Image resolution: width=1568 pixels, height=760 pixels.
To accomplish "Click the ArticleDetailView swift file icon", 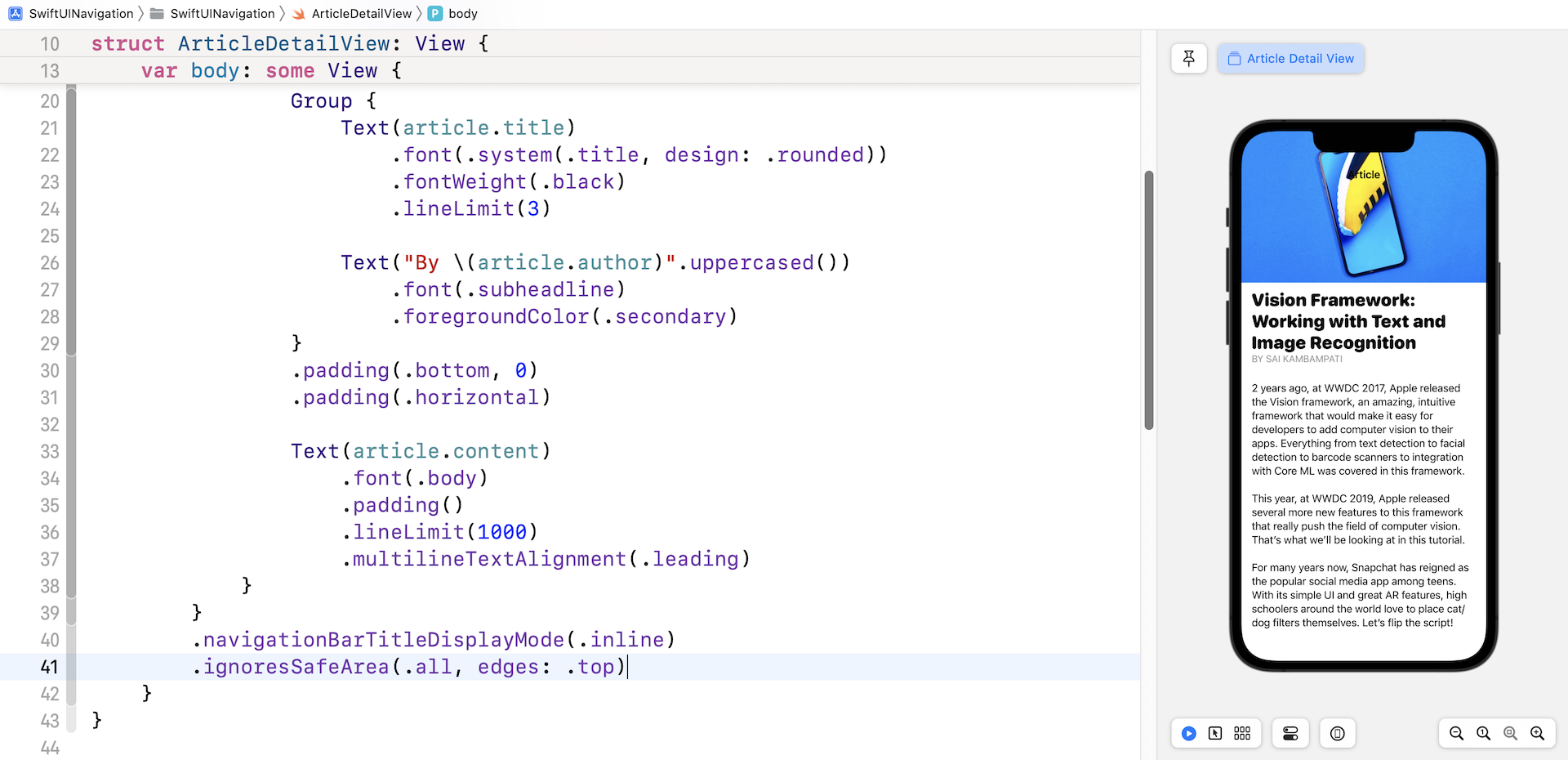I will coord(300,13).
